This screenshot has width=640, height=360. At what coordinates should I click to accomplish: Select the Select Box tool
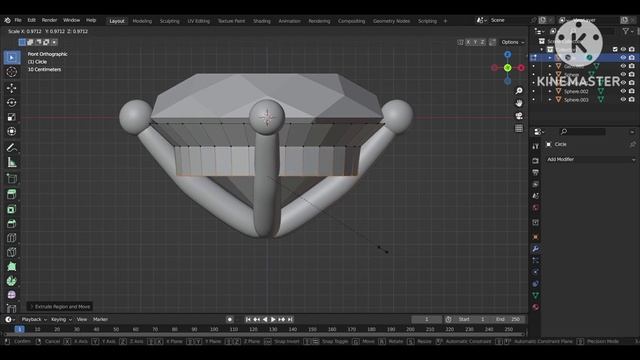(11, 58)
